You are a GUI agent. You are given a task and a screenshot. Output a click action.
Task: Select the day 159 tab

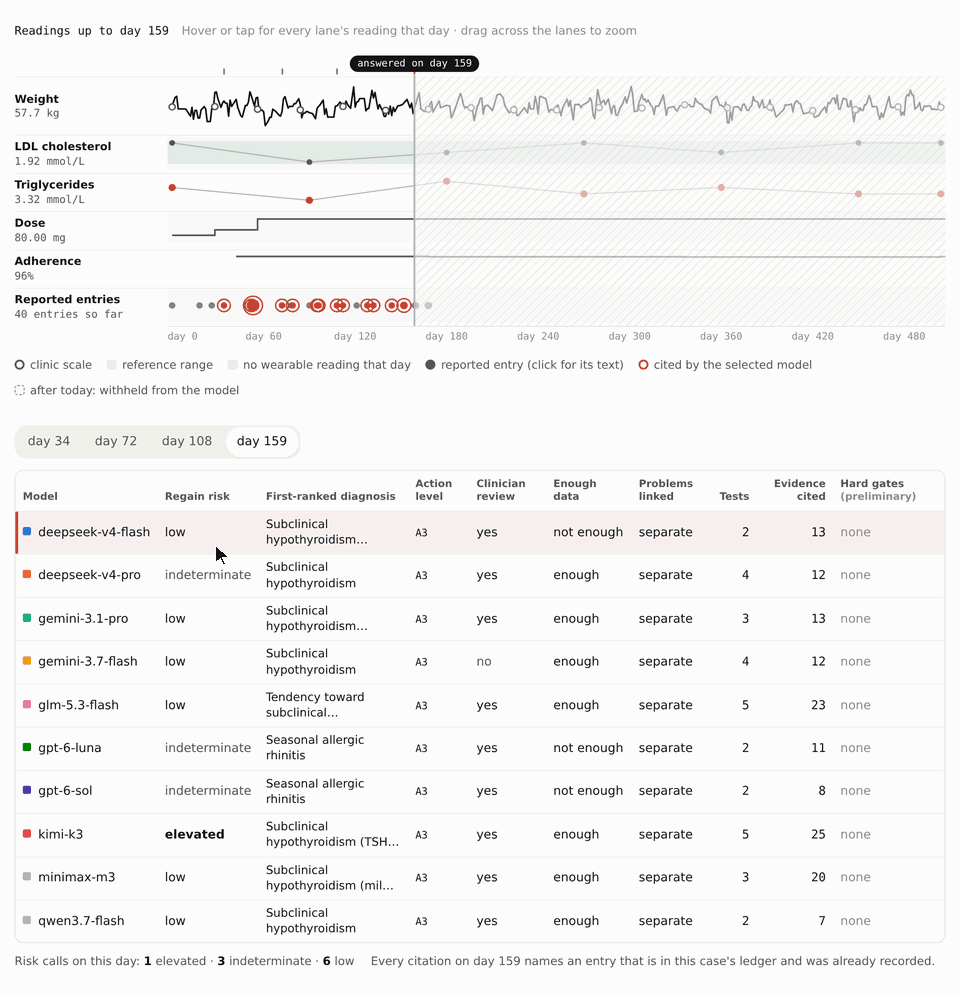click(x=262, y=441)
